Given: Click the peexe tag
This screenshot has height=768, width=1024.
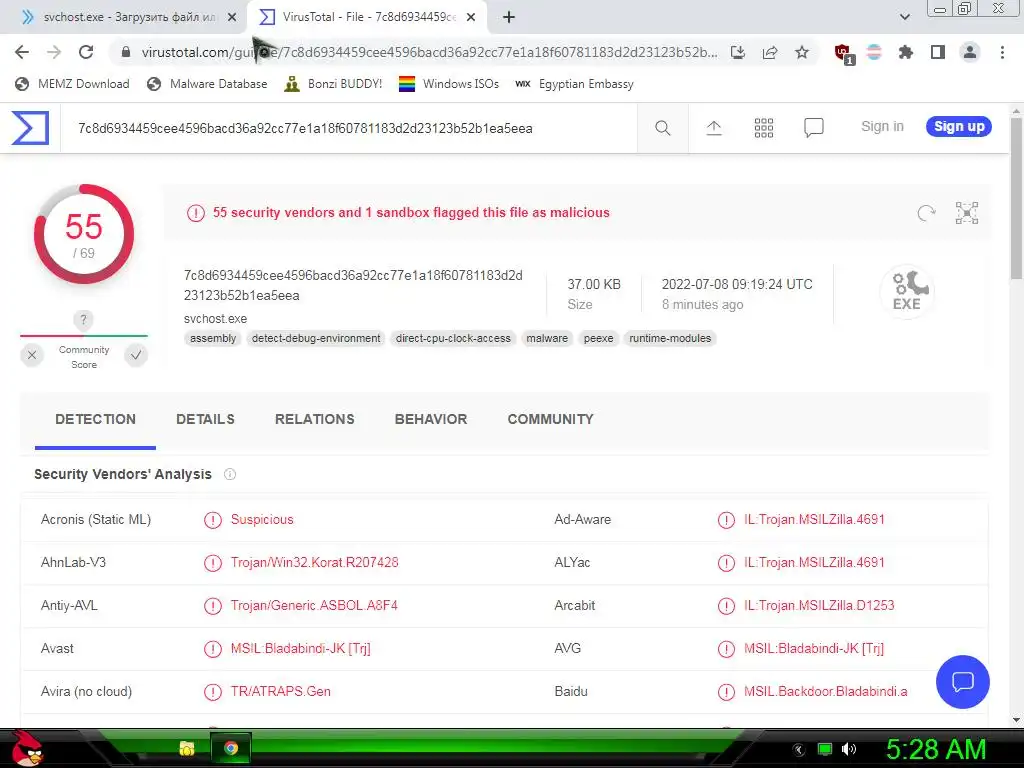Looking at the screenshot, I should (x=598, y=338).
